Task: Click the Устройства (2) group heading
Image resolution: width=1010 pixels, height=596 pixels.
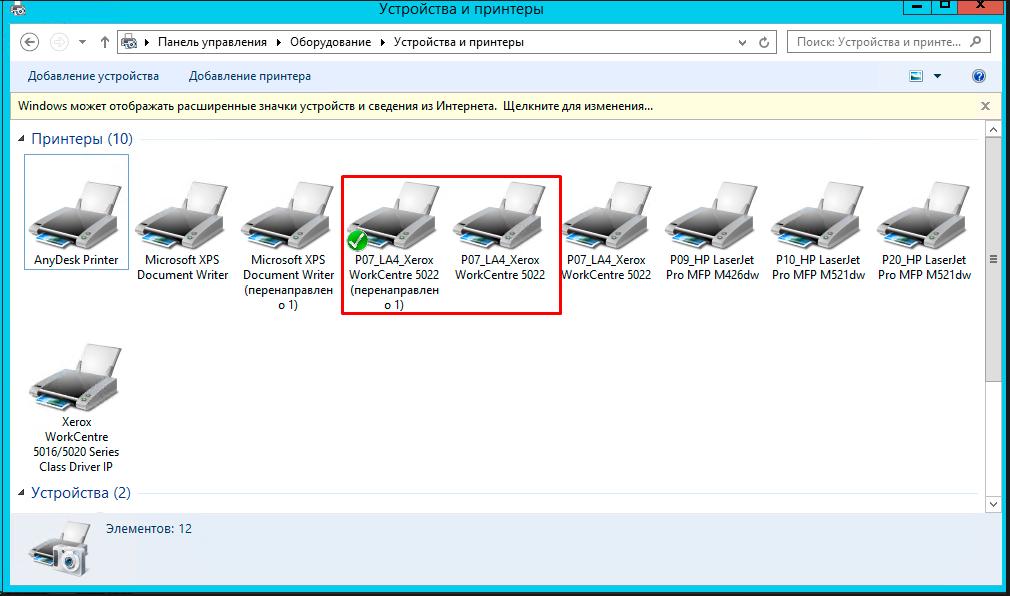Action: 81,493
